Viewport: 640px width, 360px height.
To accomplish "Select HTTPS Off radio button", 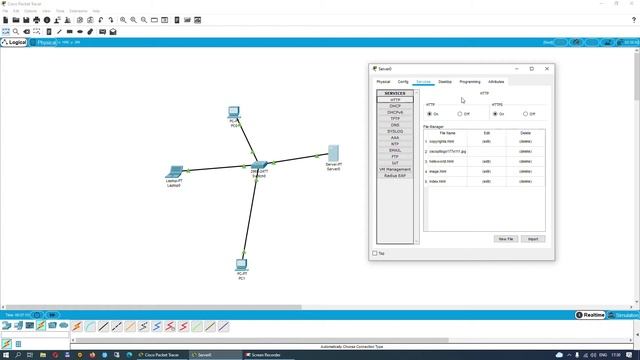I will point(525,114).
